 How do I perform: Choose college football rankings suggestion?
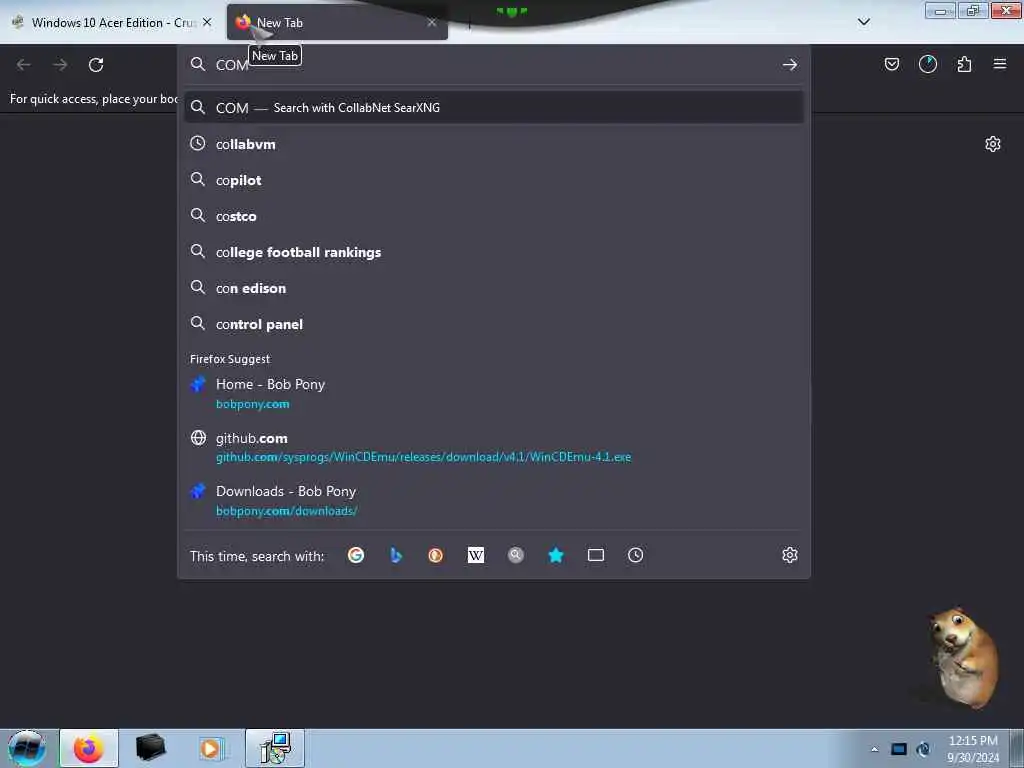[494, 252]
